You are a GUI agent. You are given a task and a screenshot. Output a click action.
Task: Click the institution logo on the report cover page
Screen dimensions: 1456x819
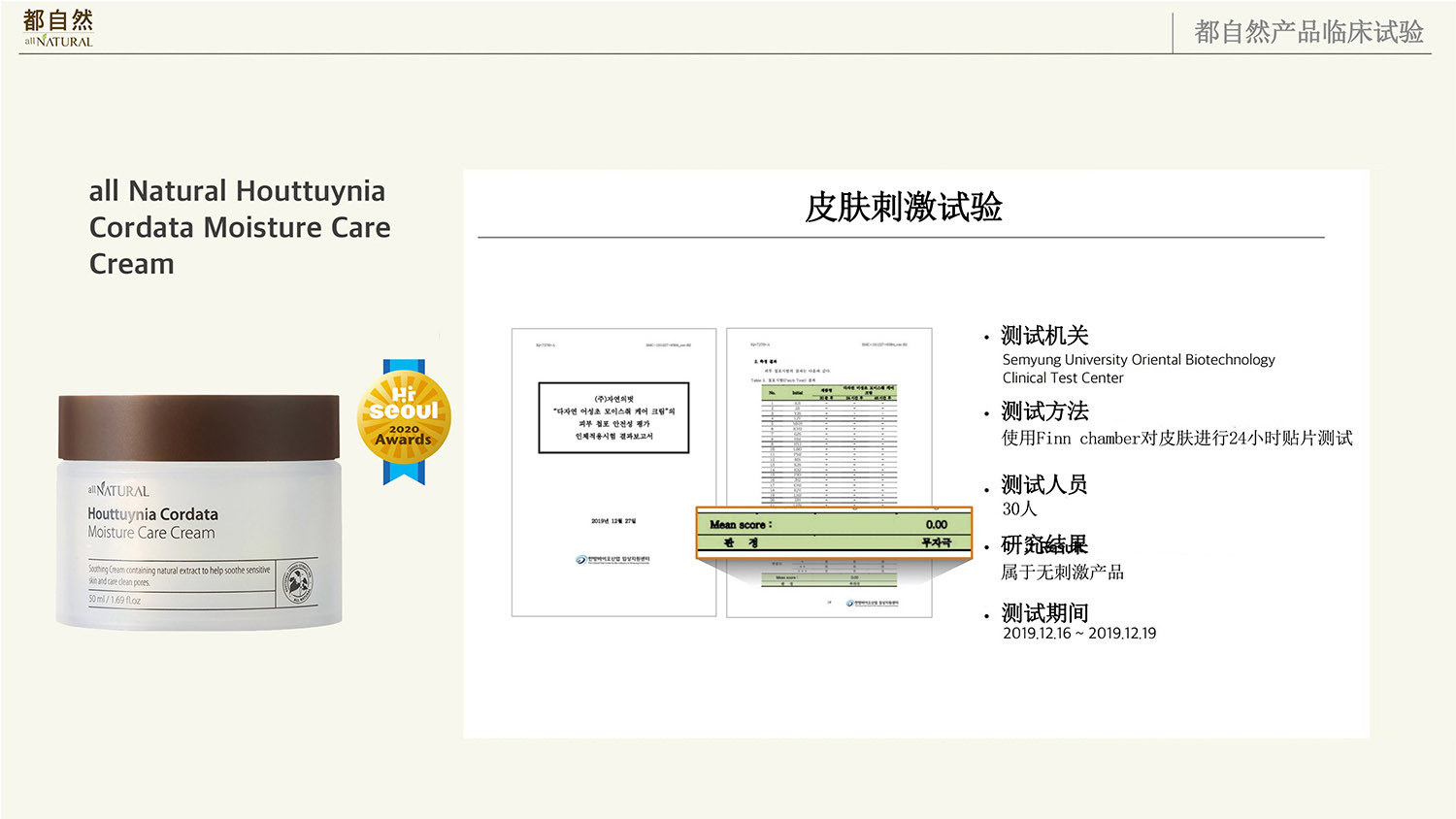[x=612, y=559]
